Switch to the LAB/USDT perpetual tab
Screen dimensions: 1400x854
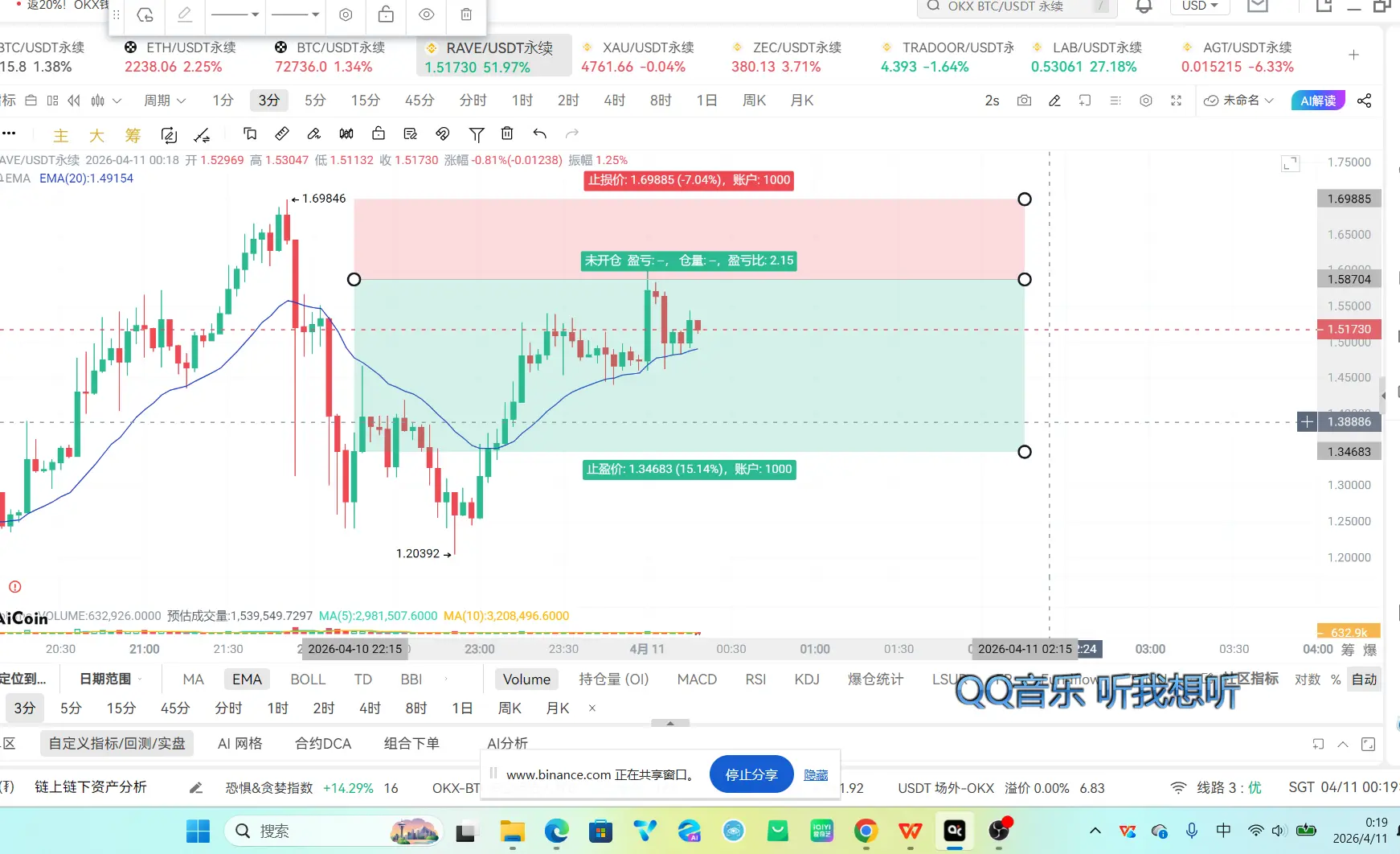[1087, 57]
